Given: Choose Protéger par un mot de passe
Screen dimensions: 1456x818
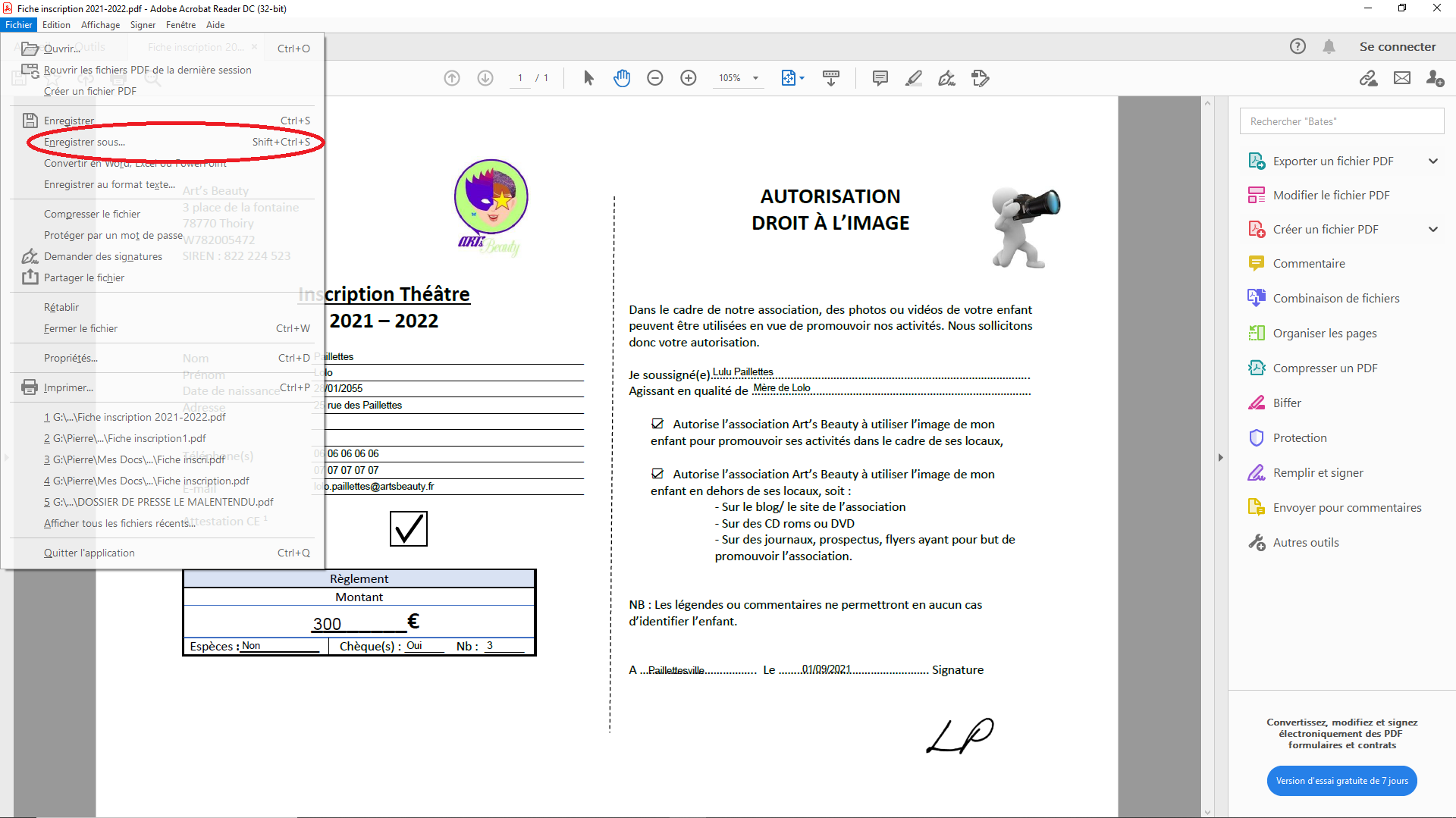Looking at the screenshot, I should click(x=162, y=235).
